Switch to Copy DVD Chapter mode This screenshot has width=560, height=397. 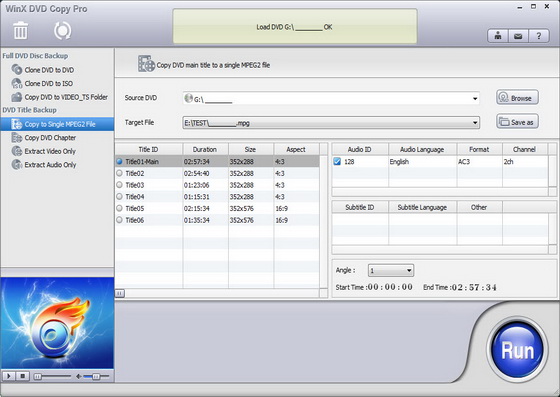44,137
